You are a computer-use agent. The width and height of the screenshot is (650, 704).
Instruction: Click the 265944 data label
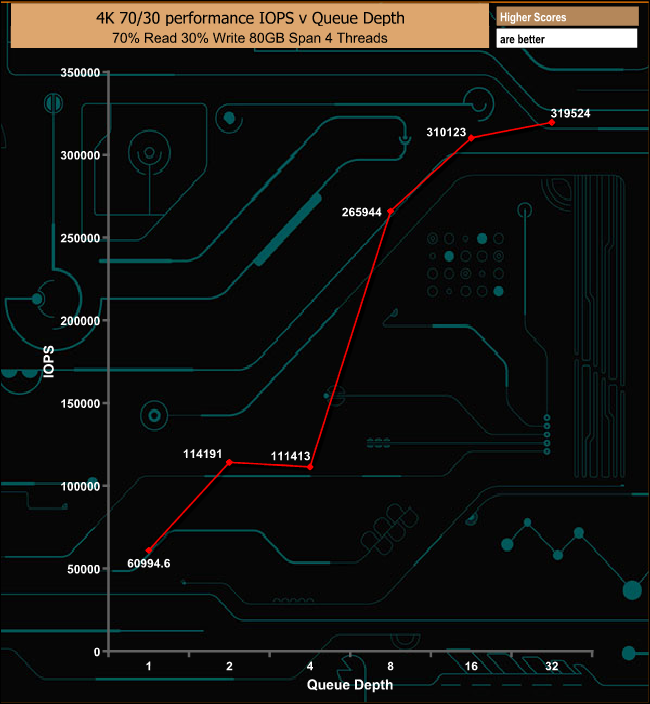[361, 212]
